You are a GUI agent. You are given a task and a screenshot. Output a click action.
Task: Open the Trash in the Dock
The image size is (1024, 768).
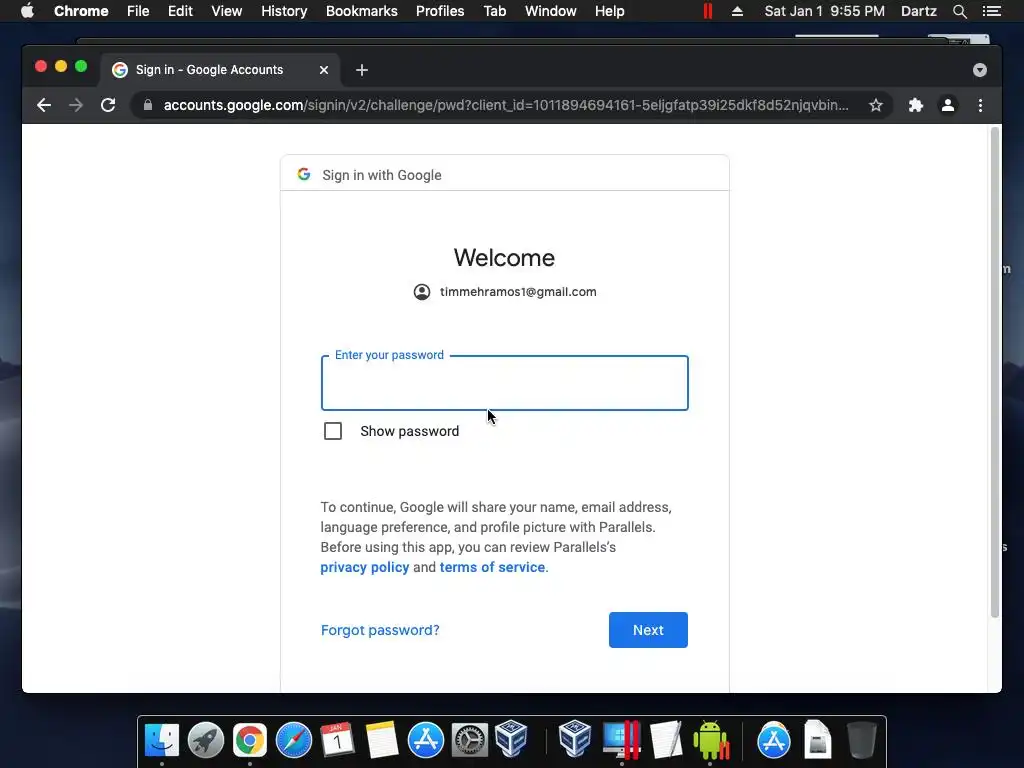point(861,740)
